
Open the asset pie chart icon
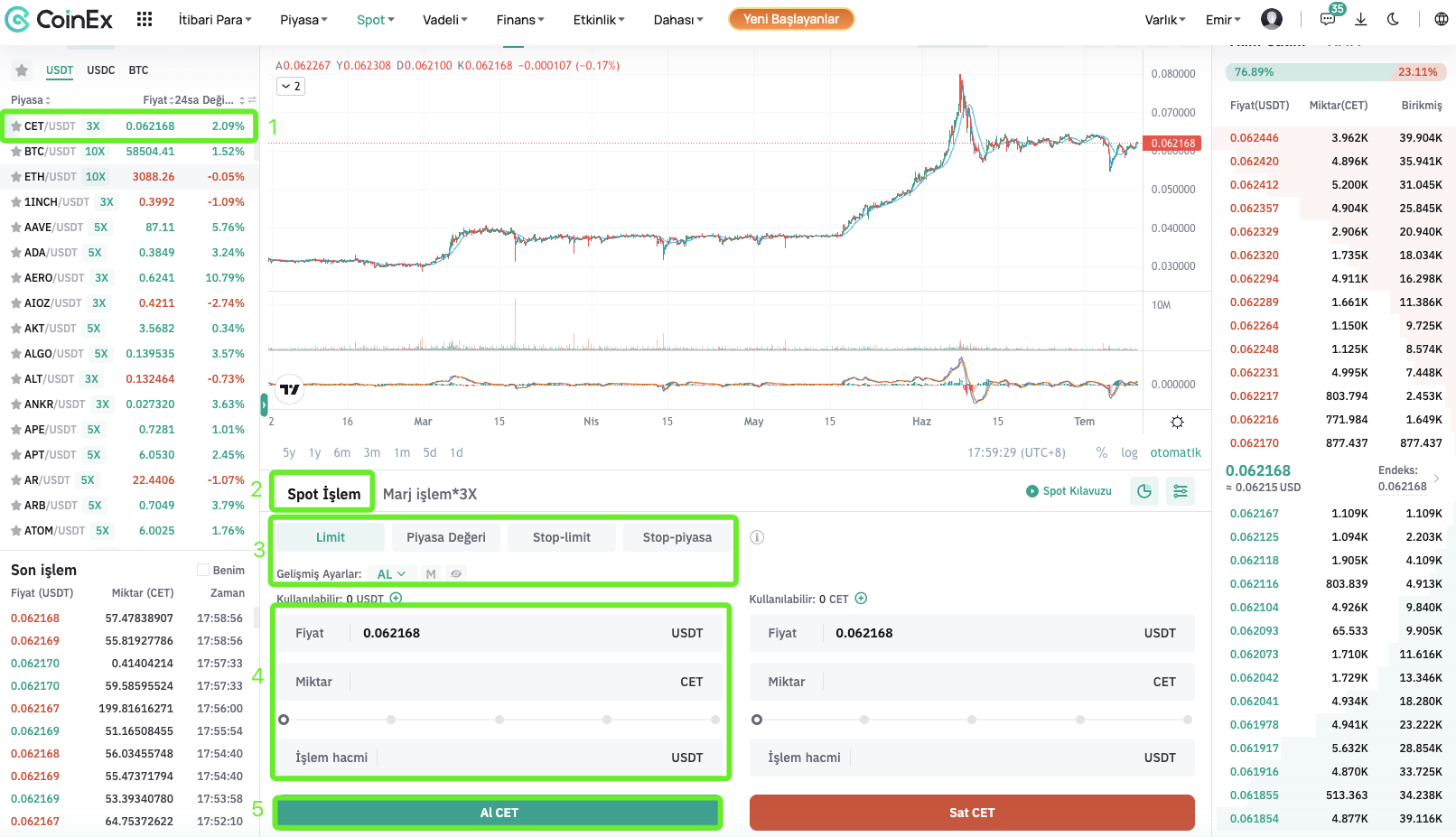(1144, 491)
